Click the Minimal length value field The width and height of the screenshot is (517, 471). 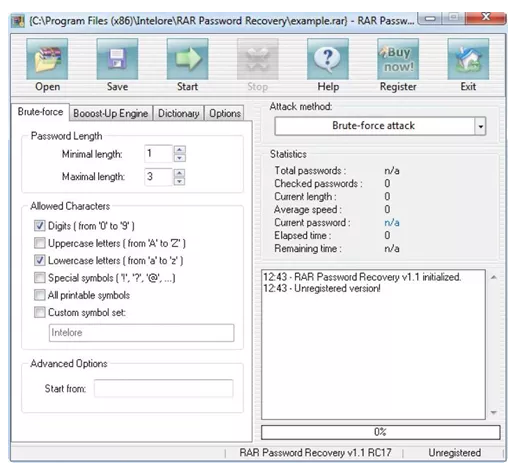(158, 154)
